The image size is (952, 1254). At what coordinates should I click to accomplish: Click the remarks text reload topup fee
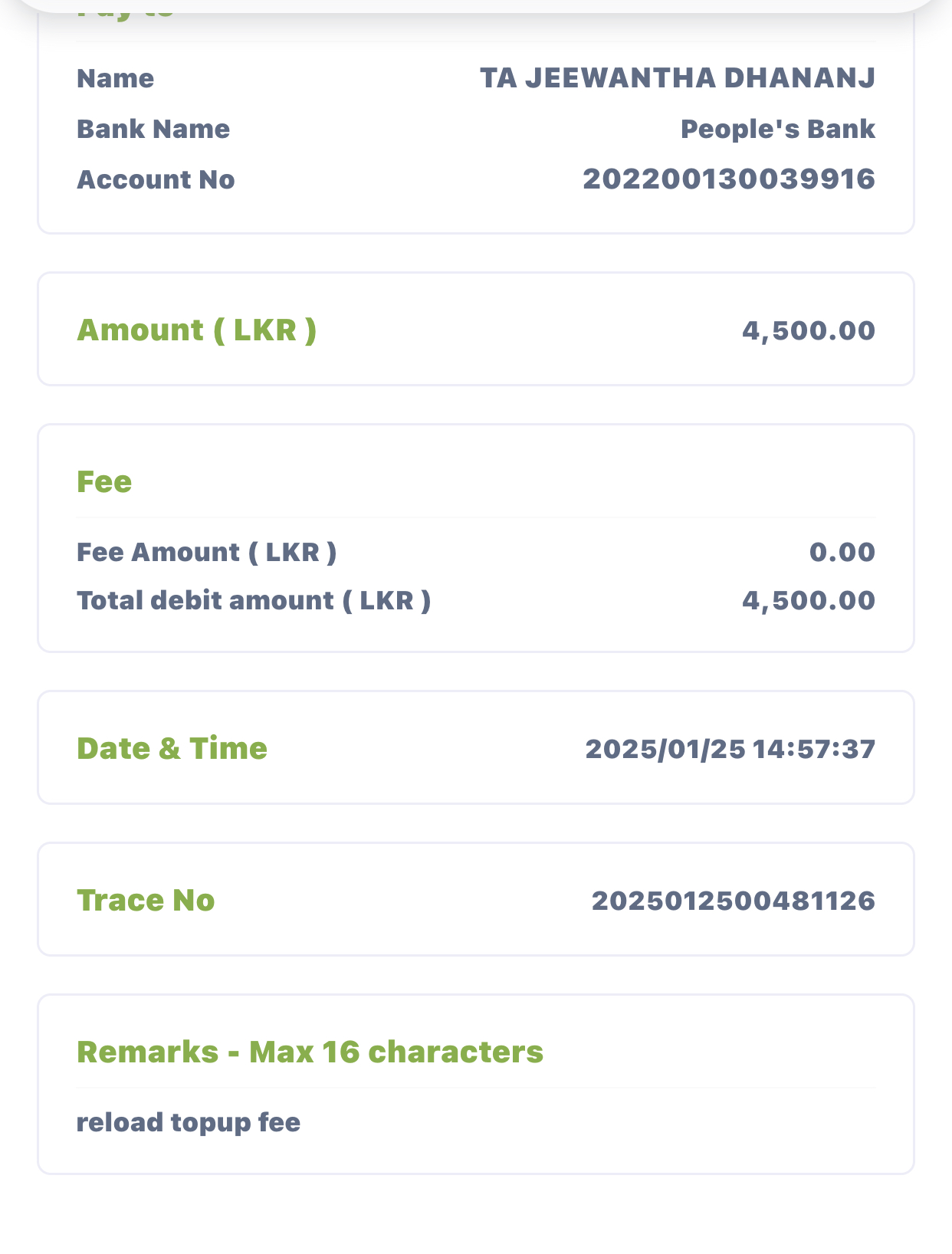(x=189, y=1122)
